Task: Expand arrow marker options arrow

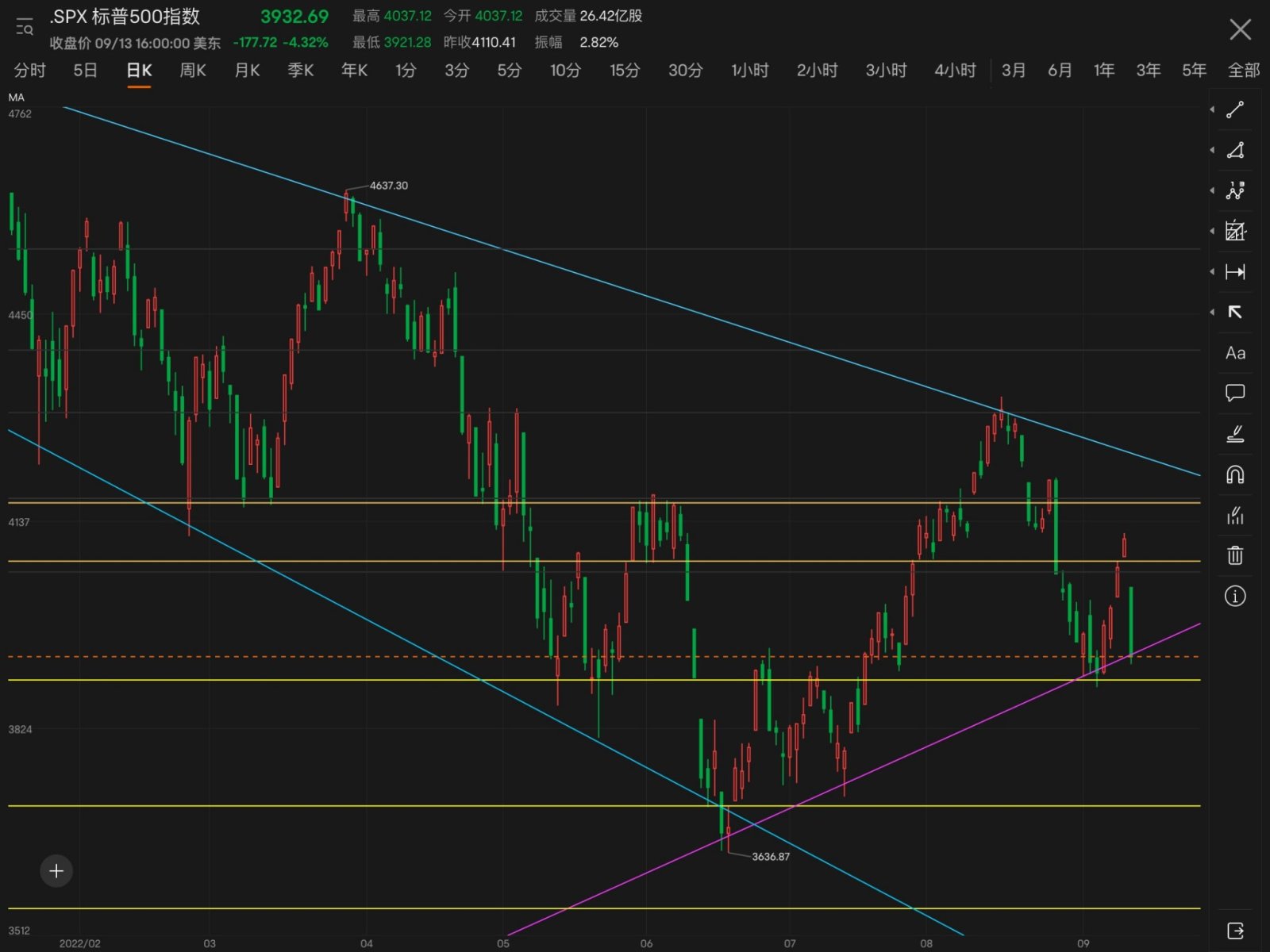Action: (1212, 313)
